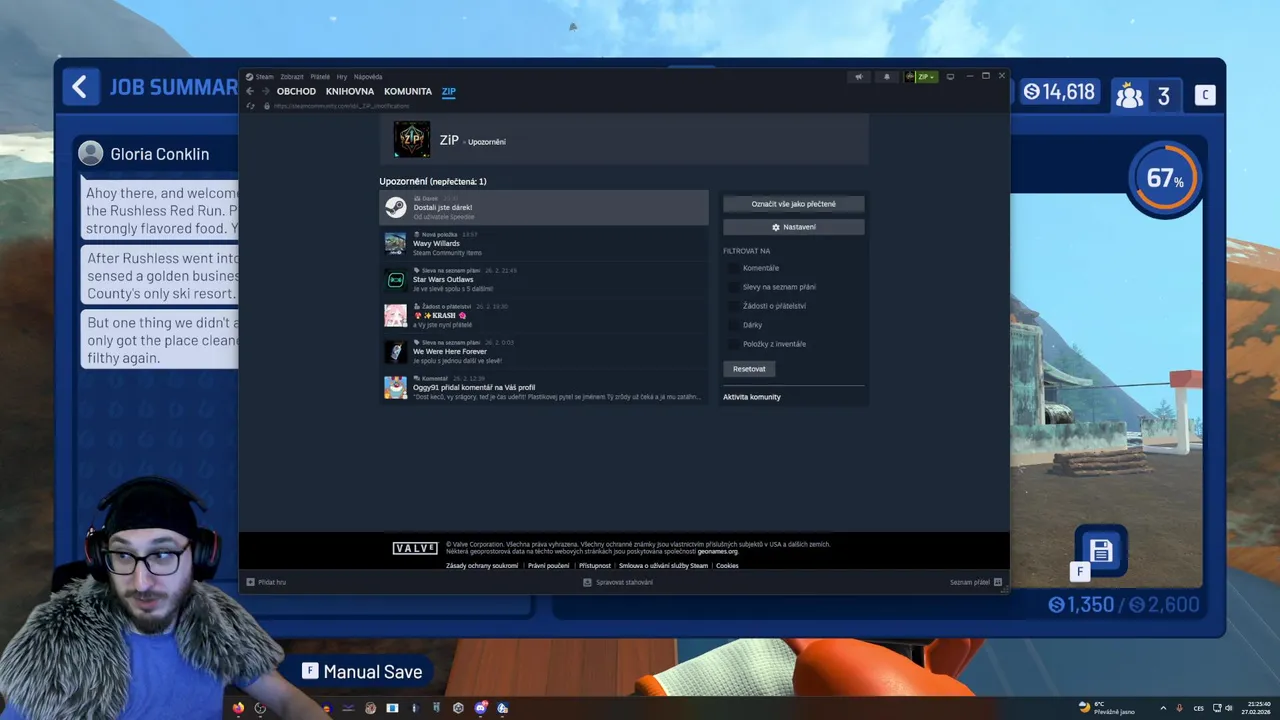Image resolution: width=1280 pixels, height=720 pixels.
Task: Open the Aktivita komunity link
Action: coord(752,397)
